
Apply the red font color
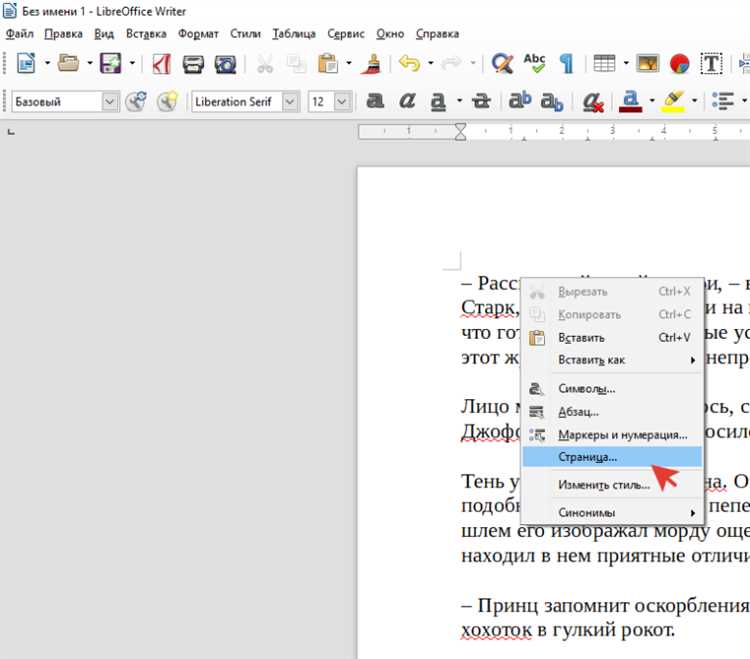[630, 101]
